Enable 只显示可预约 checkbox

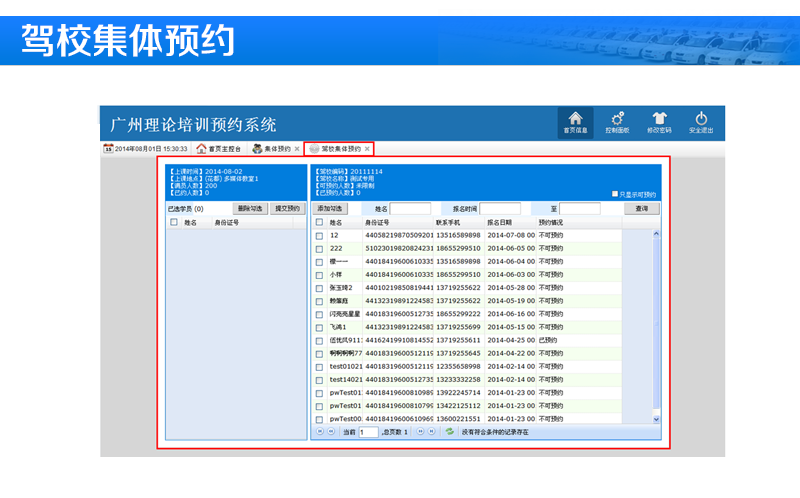pos(615,194)
